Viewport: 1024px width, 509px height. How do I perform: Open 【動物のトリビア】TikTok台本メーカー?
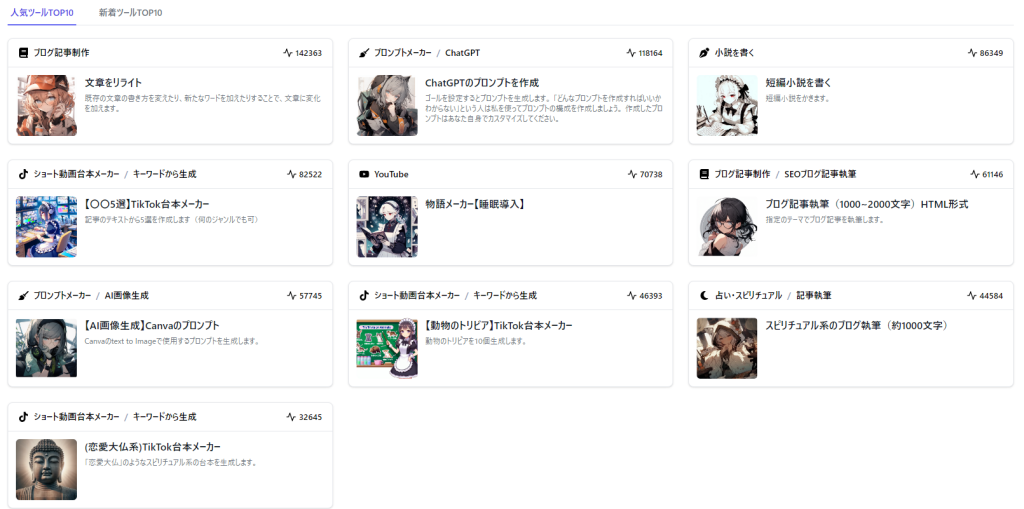point(498,326)
